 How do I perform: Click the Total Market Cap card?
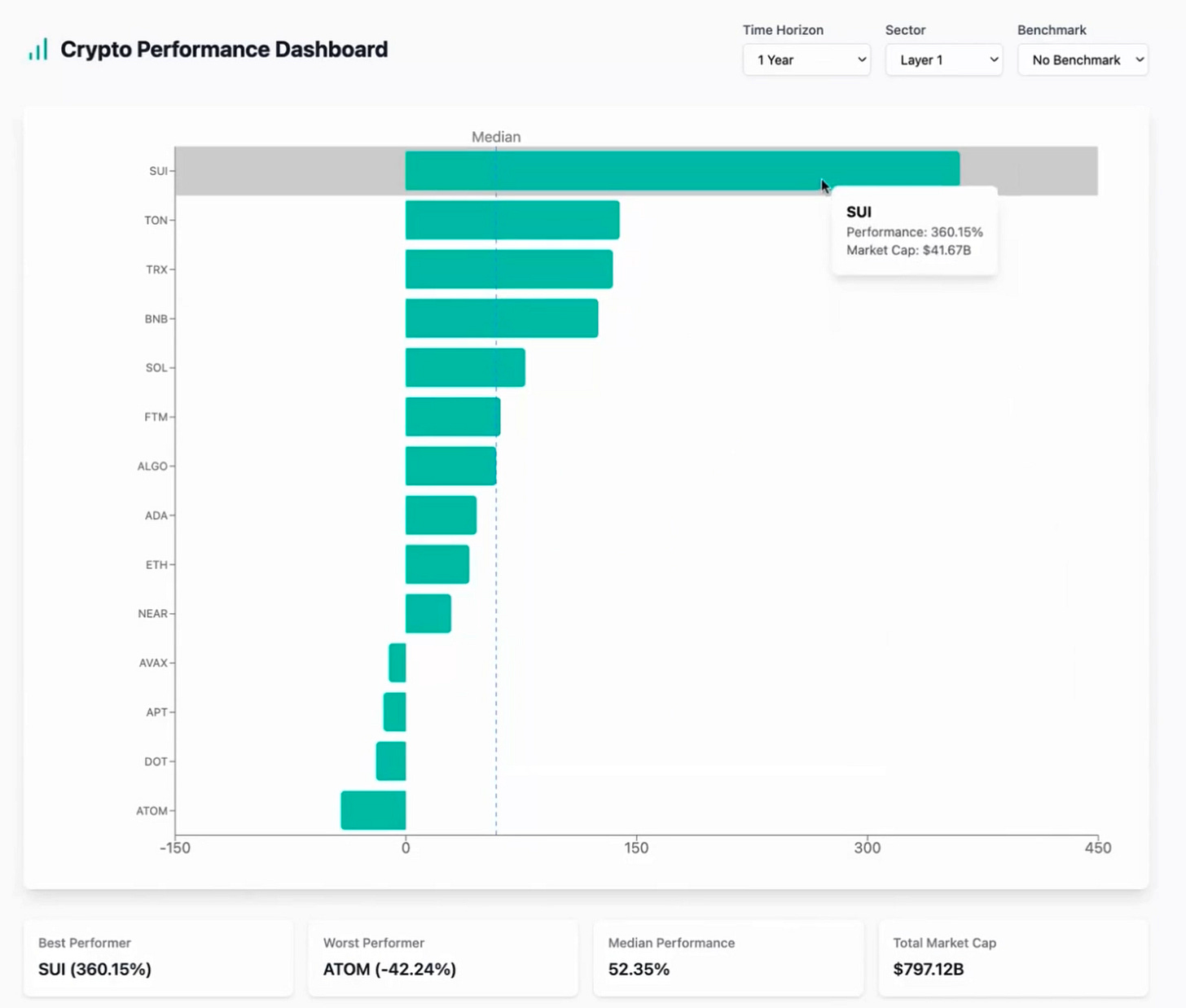[x=1013, y=958]
